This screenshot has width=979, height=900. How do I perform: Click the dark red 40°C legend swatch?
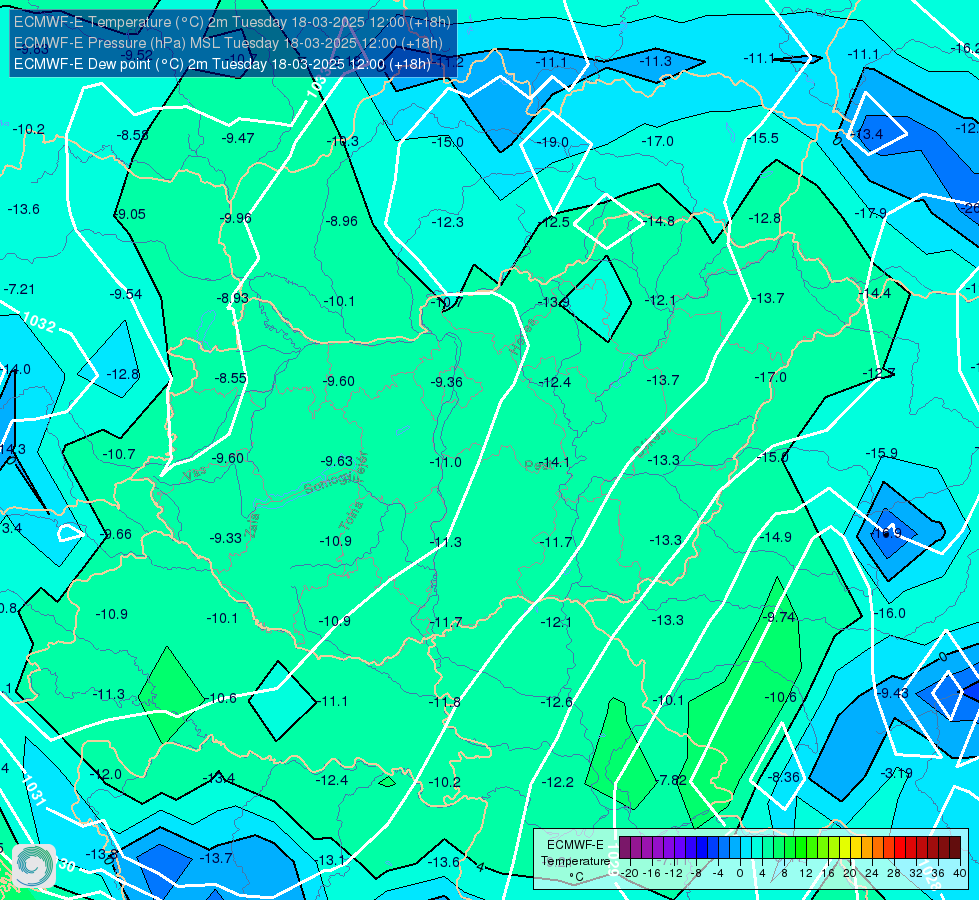click(x=955, y=848)
